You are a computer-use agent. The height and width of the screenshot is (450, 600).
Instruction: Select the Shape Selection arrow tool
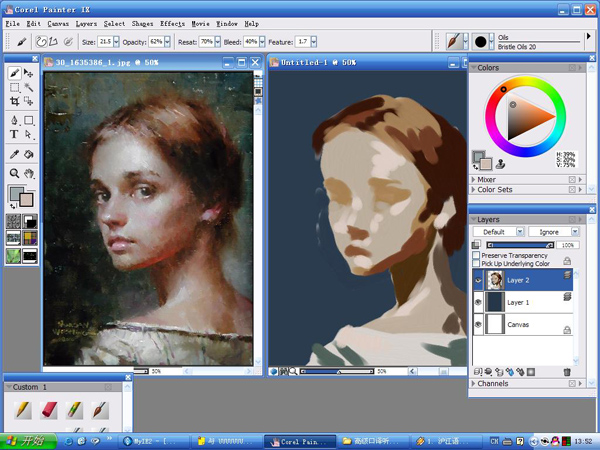(x=28, y=134)
